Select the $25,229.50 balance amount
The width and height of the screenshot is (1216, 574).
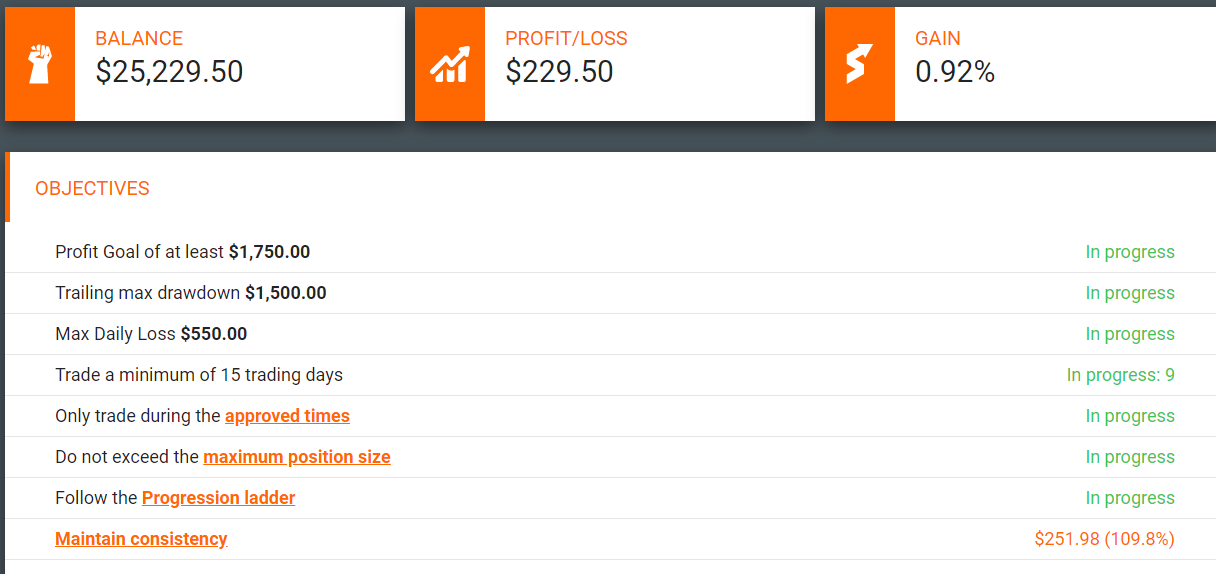click(x=169, y=72)
